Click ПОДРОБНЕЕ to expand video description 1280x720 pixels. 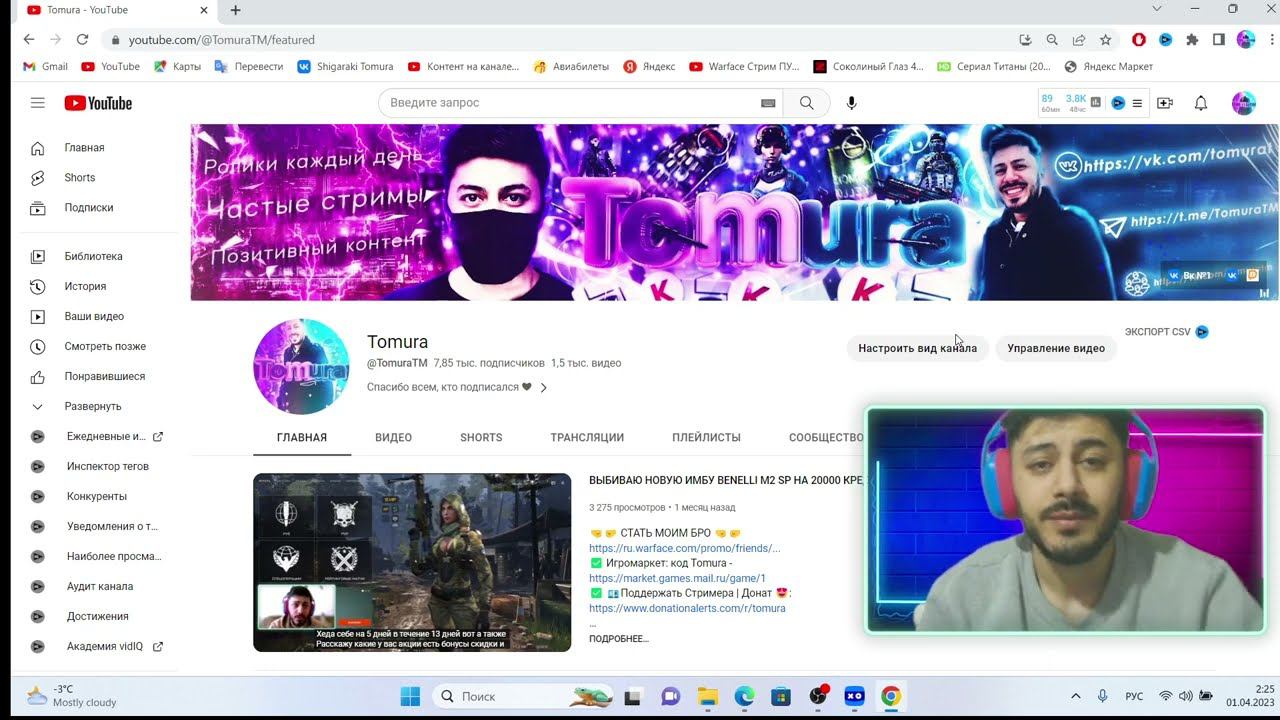coord(619,638)
